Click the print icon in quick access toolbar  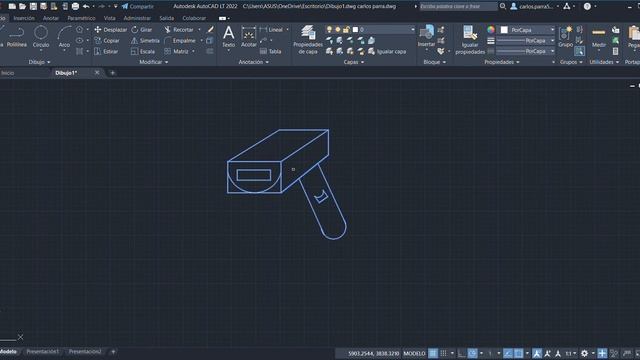[76, 7]
